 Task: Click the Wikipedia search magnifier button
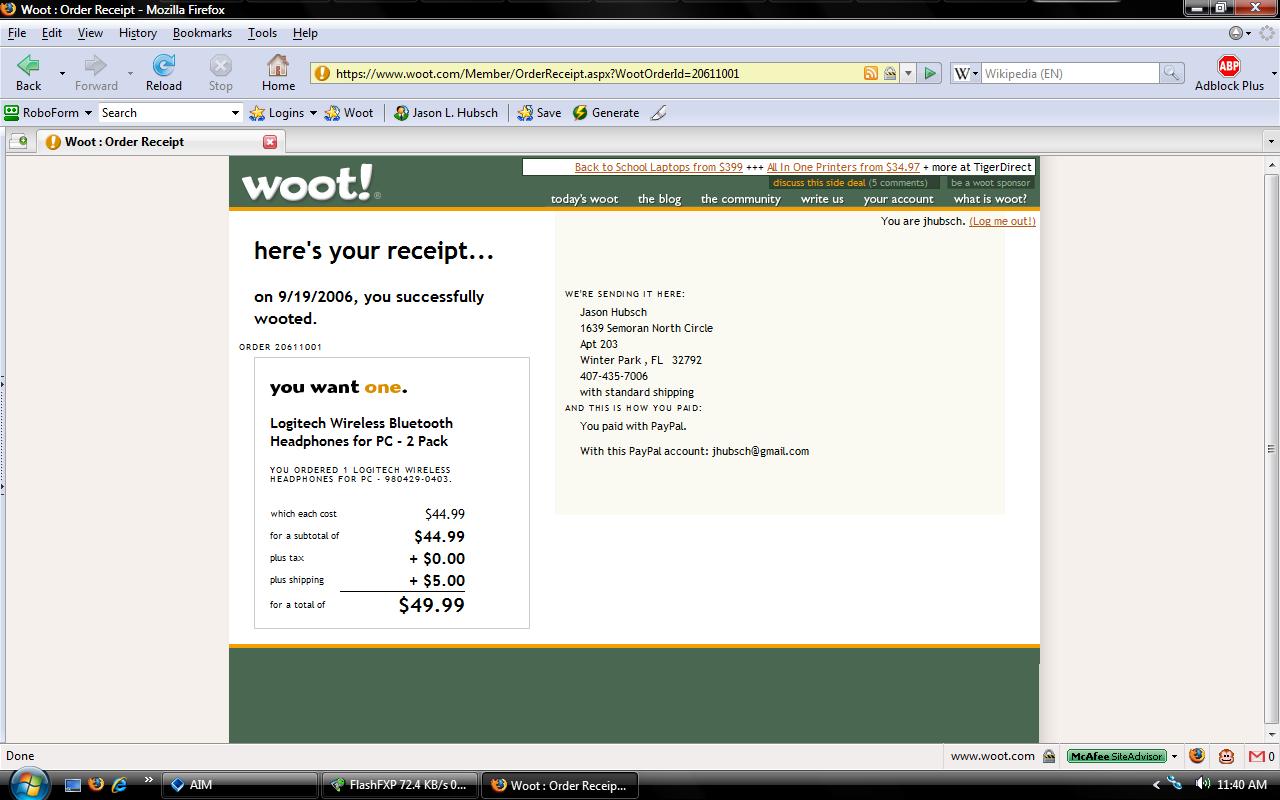pos(1170,73)
